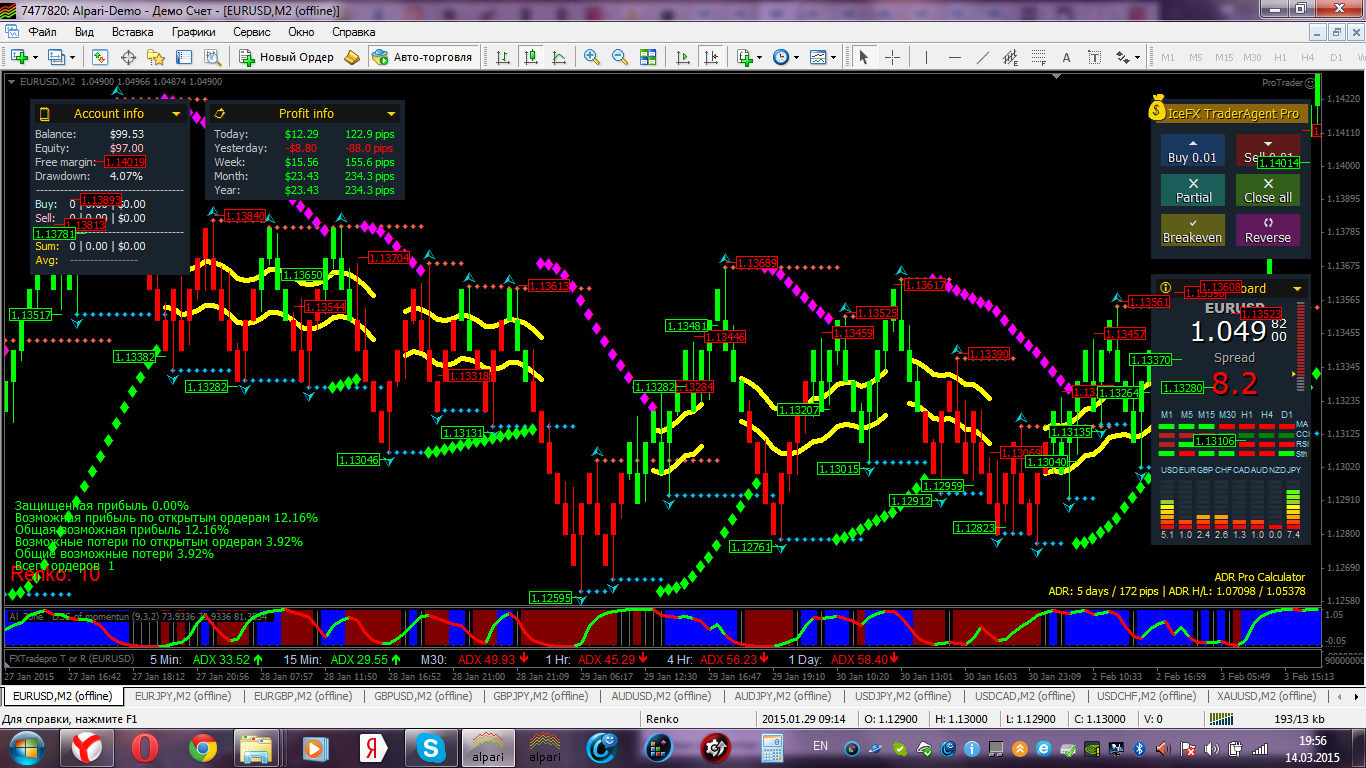
Task: Switch chart to H4 timeframe
Action: 1307,57
